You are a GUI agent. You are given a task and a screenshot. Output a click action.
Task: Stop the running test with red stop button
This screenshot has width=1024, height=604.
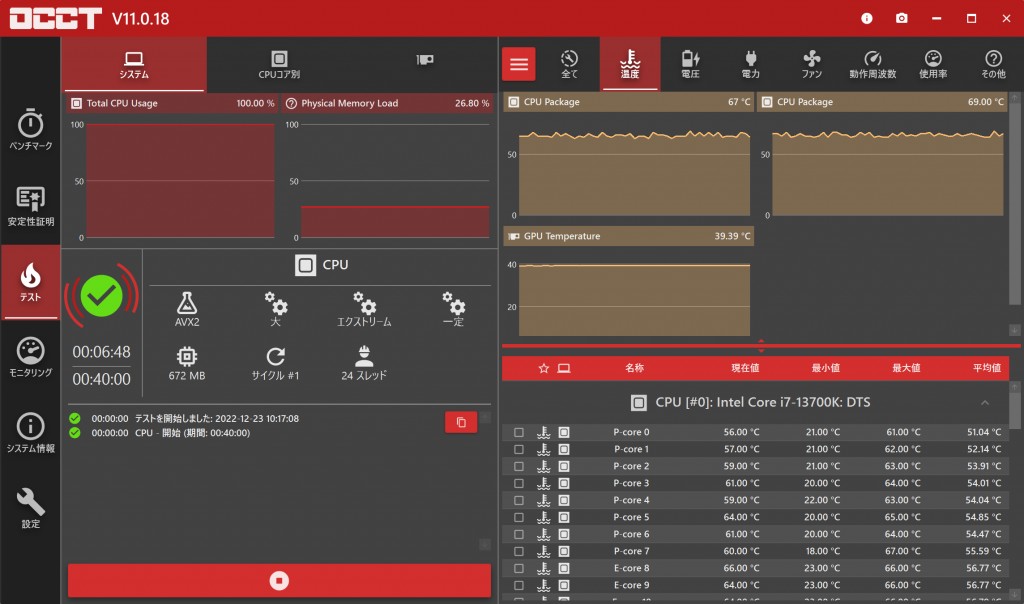tap(279, 580)
